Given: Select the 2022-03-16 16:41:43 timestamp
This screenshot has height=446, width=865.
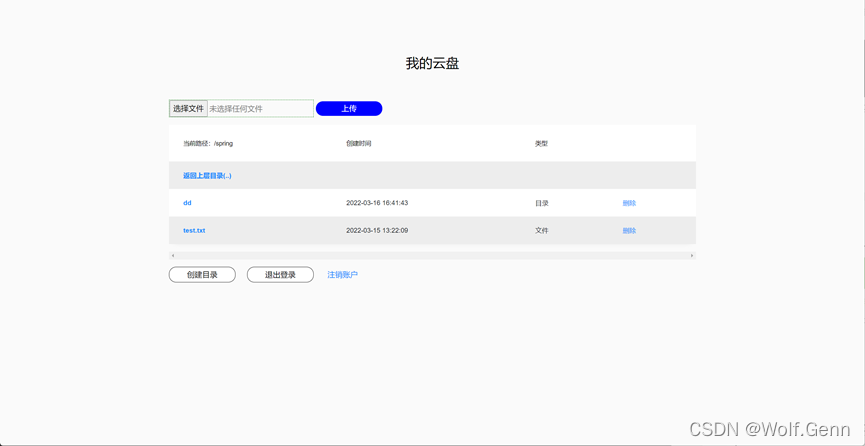Looking at the screenshot, I should click(377, 203).
